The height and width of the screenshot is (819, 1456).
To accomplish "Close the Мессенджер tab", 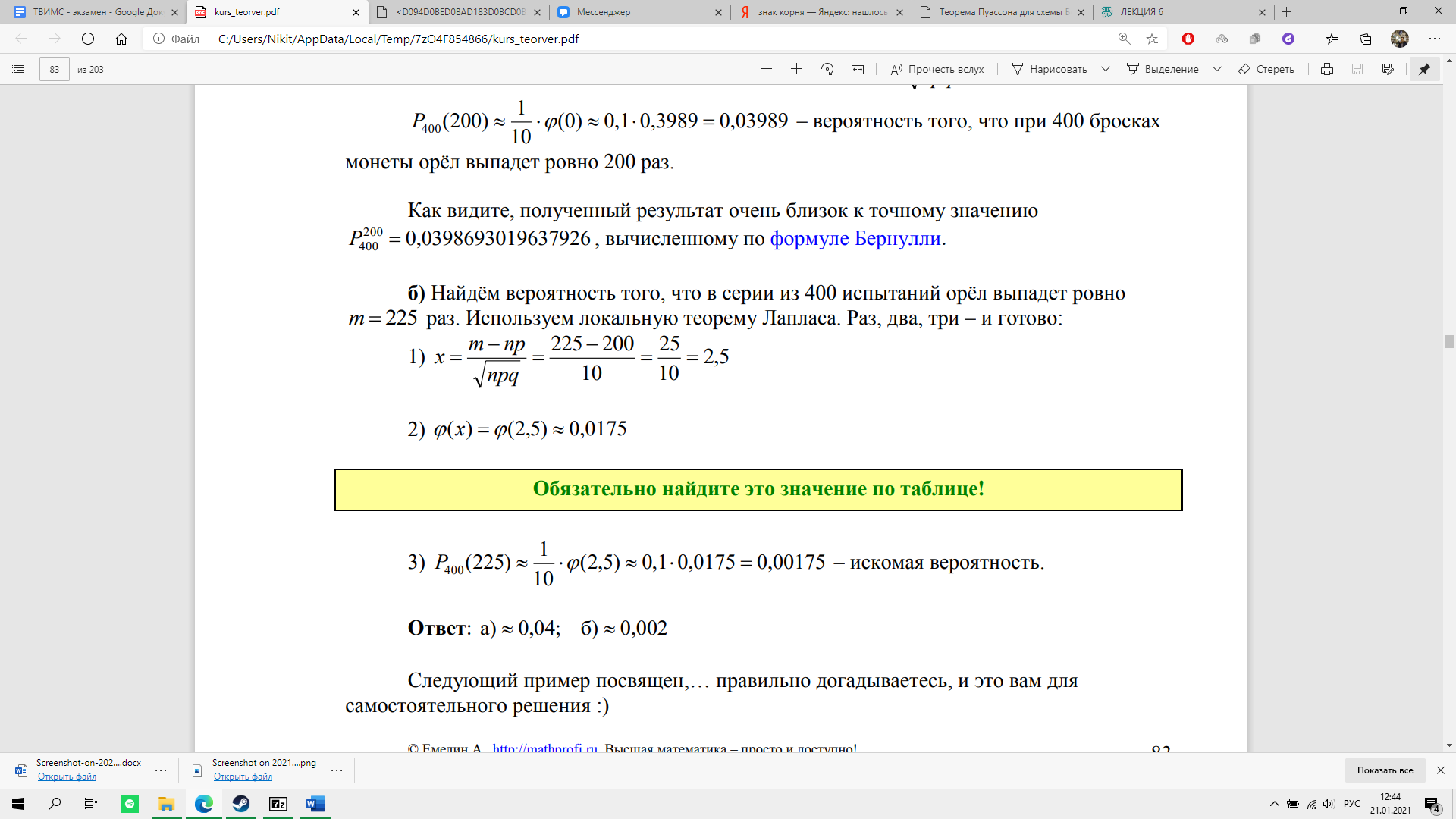I will coord(719,12).
